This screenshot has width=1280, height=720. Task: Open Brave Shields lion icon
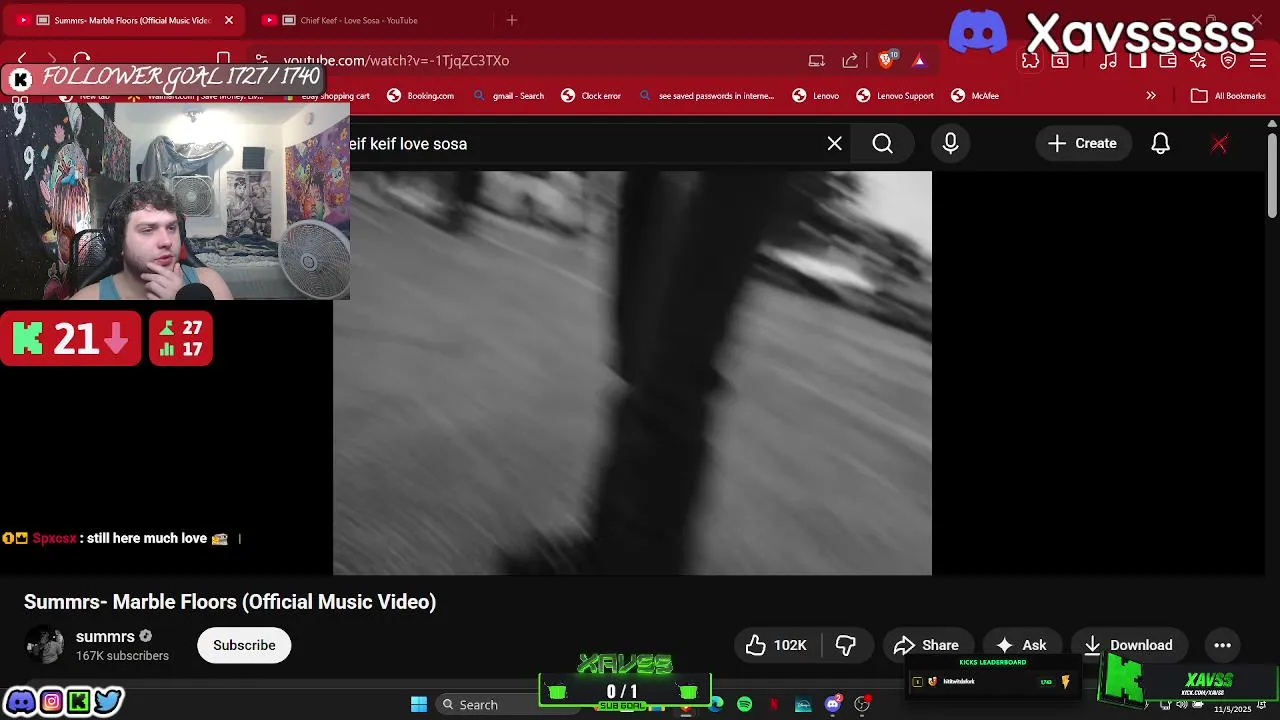886,60
